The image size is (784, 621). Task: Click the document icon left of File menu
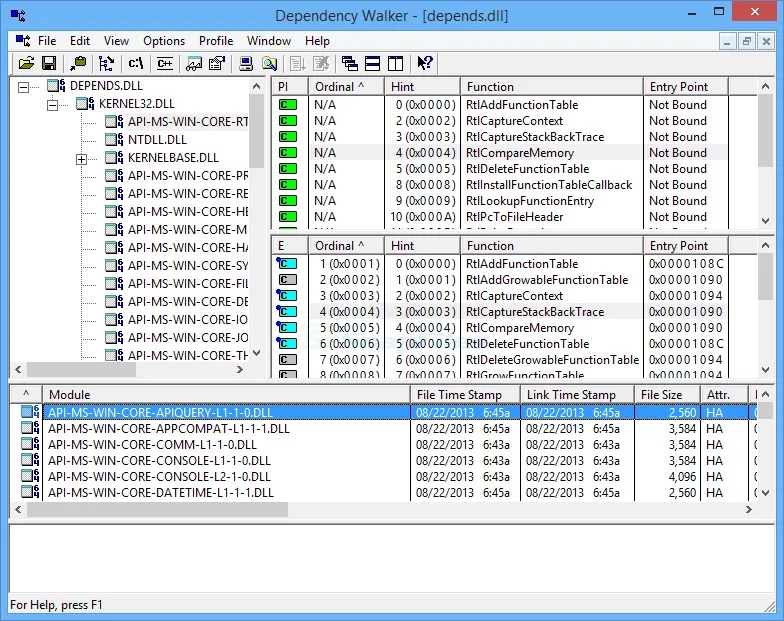click(x=22, y=40)
